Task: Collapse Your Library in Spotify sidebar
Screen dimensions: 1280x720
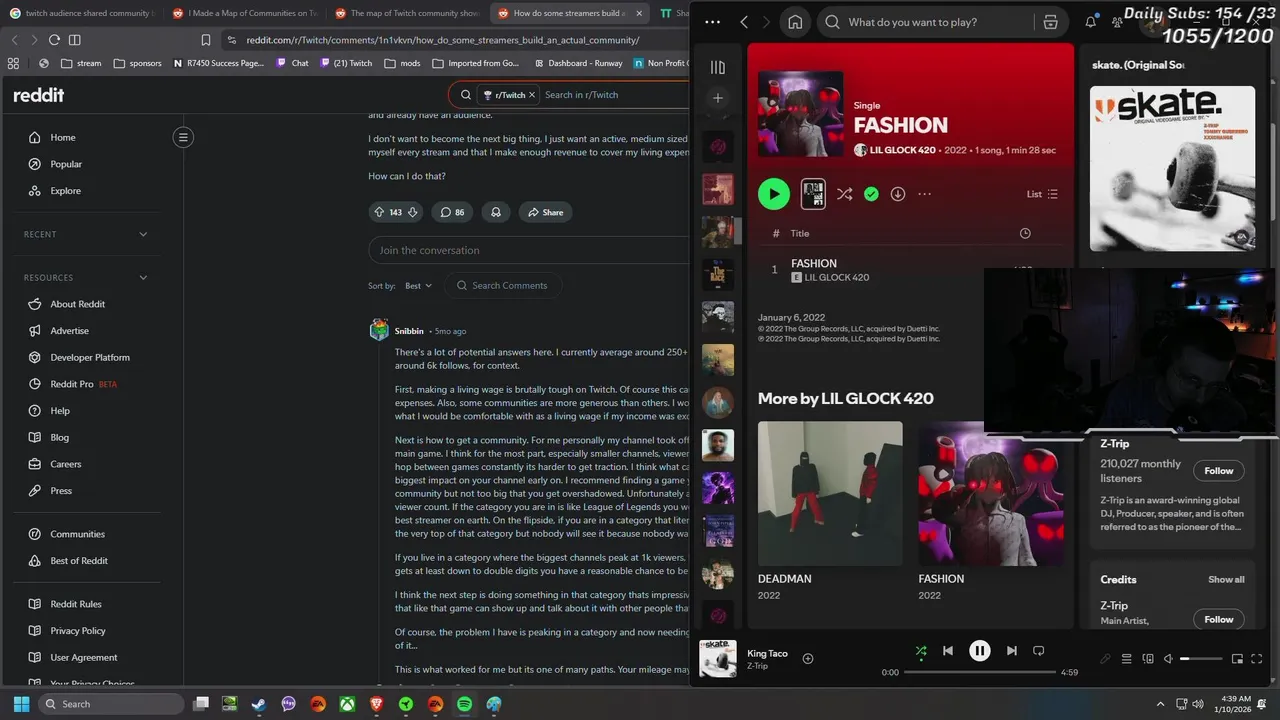Action: pos(718,67)
